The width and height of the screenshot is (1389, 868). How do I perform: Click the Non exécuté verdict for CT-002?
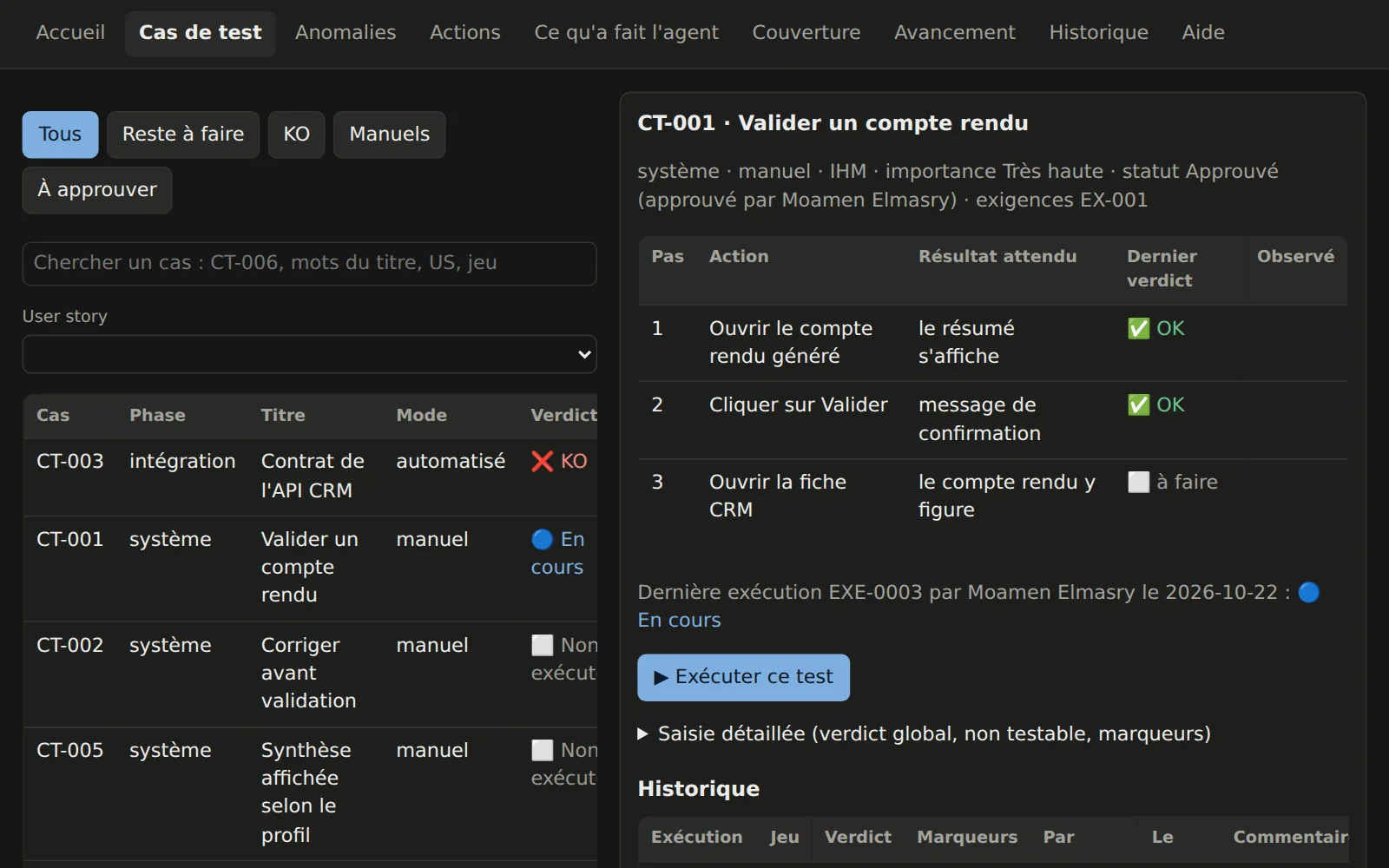point(564,659)
